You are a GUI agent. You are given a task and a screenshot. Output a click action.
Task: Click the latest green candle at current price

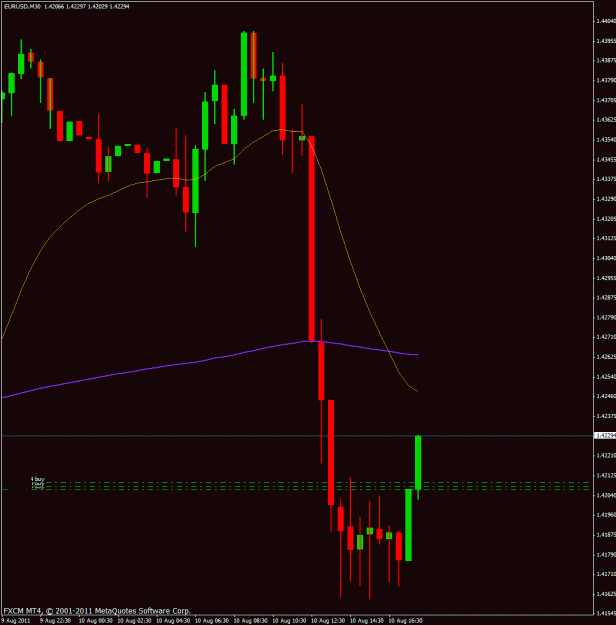(x=418, y=462)
